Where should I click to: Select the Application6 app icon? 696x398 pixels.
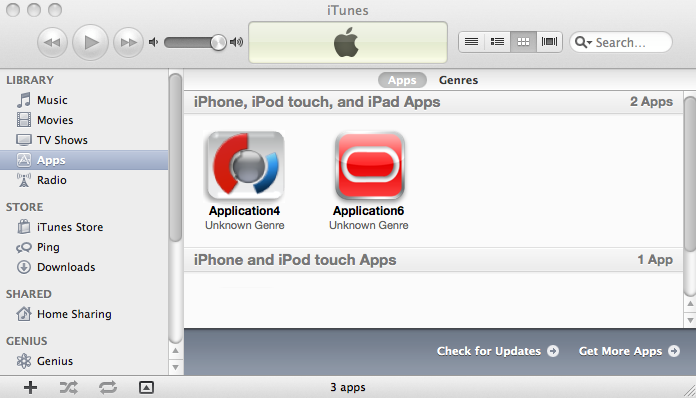coord(370,166)
